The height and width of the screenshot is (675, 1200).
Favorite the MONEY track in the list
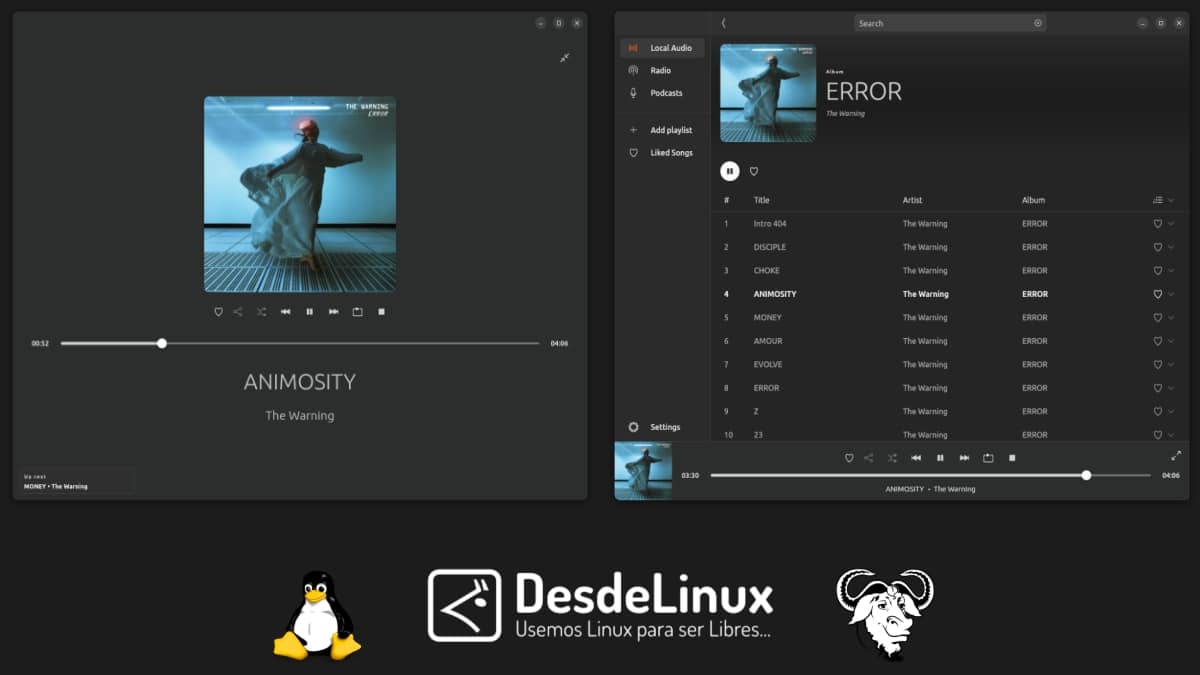click(x=1157, y=317)
